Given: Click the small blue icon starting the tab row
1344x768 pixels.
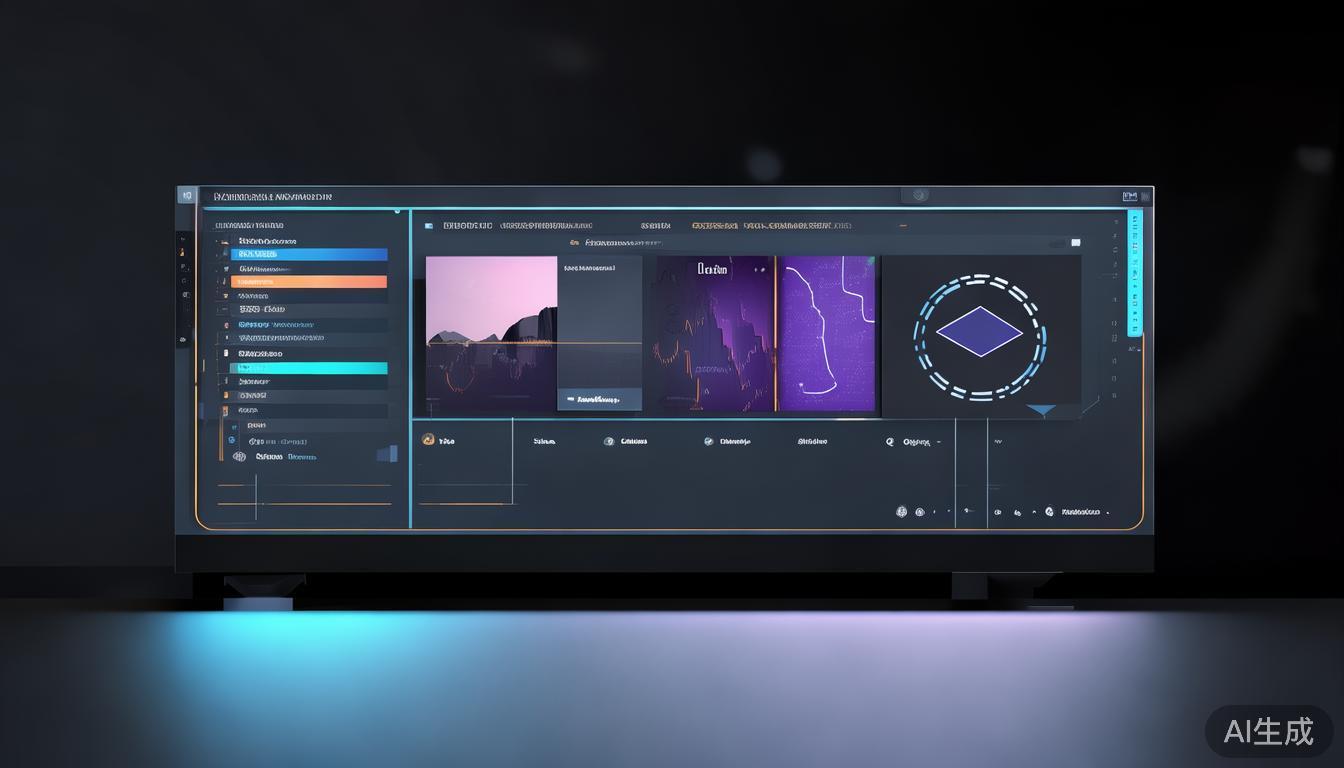Looking at the screenshot, I should click(427, 226).
